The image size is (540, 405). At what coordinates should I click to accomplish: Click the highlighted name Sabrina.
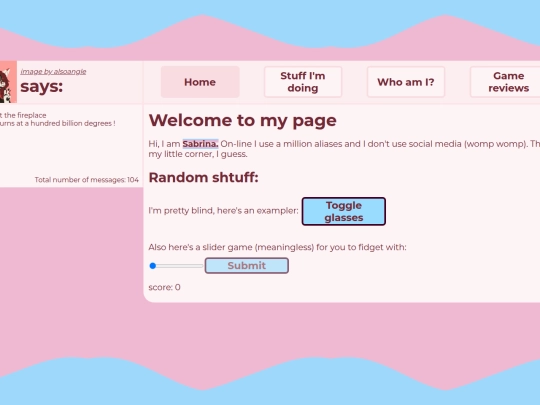click(200, 144)
